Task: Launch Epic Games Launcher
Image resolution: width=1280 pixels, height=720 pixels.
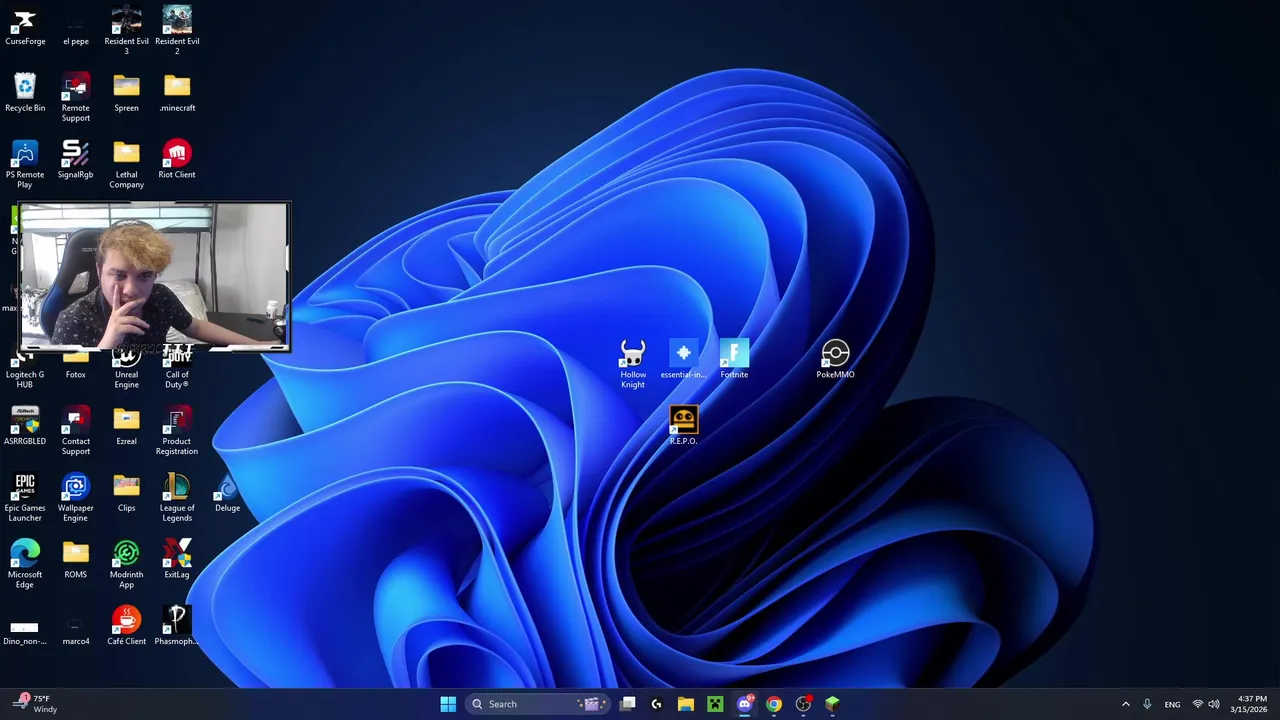Action: tap(25, 498)
